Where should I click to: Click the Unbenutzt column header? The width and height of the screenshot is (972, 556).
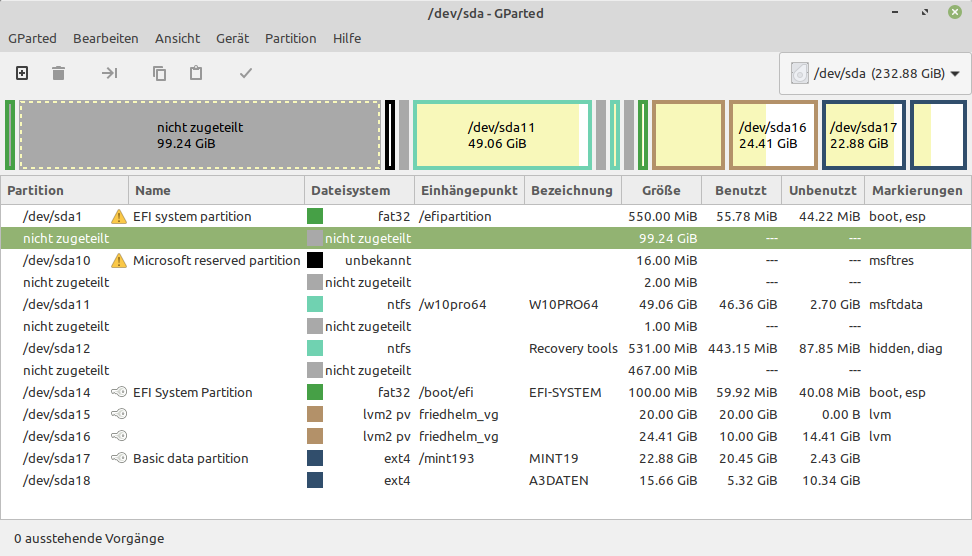pos(823,190)
